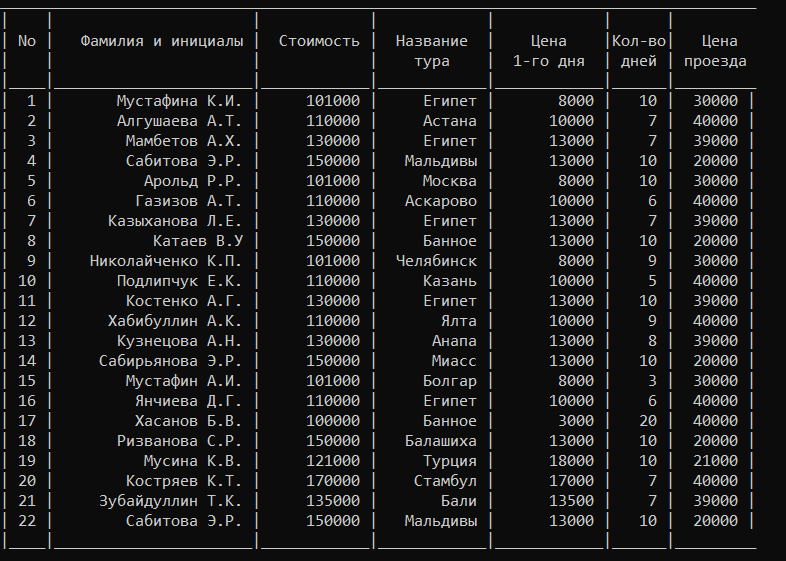
Task: Click the cost value '135000'
Action: pos(333,501)
